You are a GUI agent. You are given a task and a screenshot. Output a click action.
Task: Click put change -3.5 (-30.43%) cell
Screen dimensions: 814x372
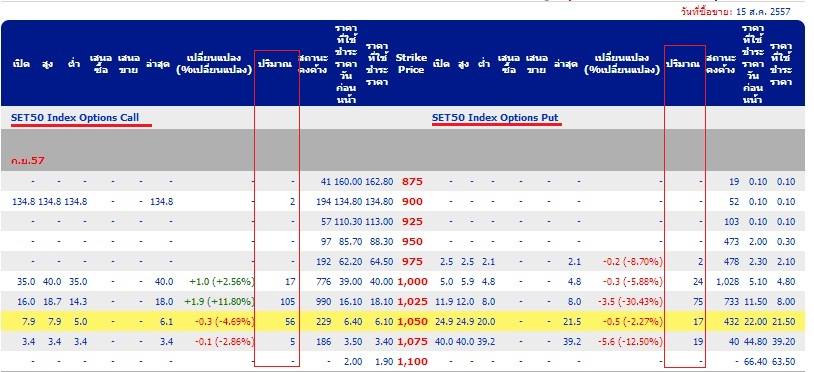click(x=626, y=301)
